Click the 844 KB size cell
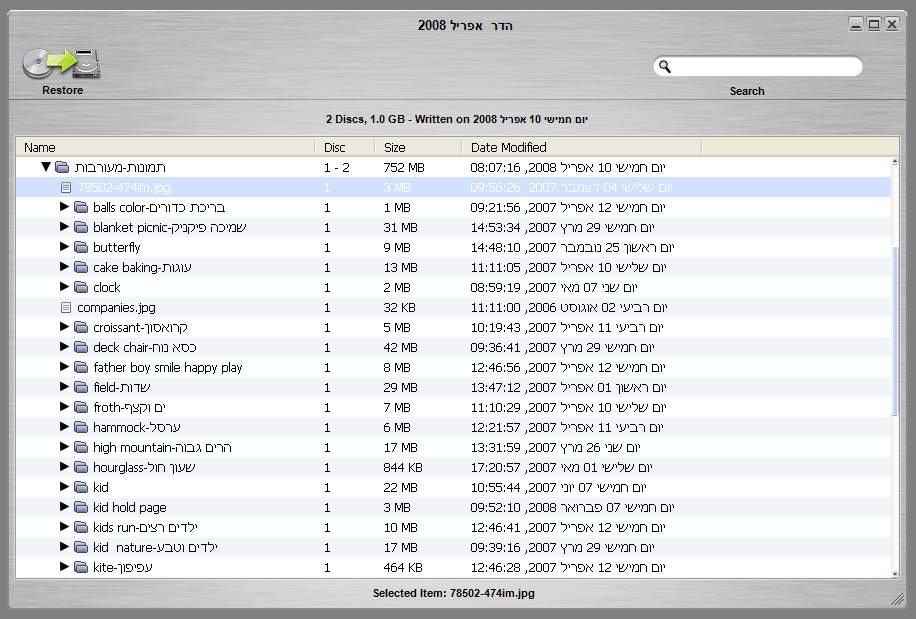Viewport: 916px width, 619px height. pos(403,467)
